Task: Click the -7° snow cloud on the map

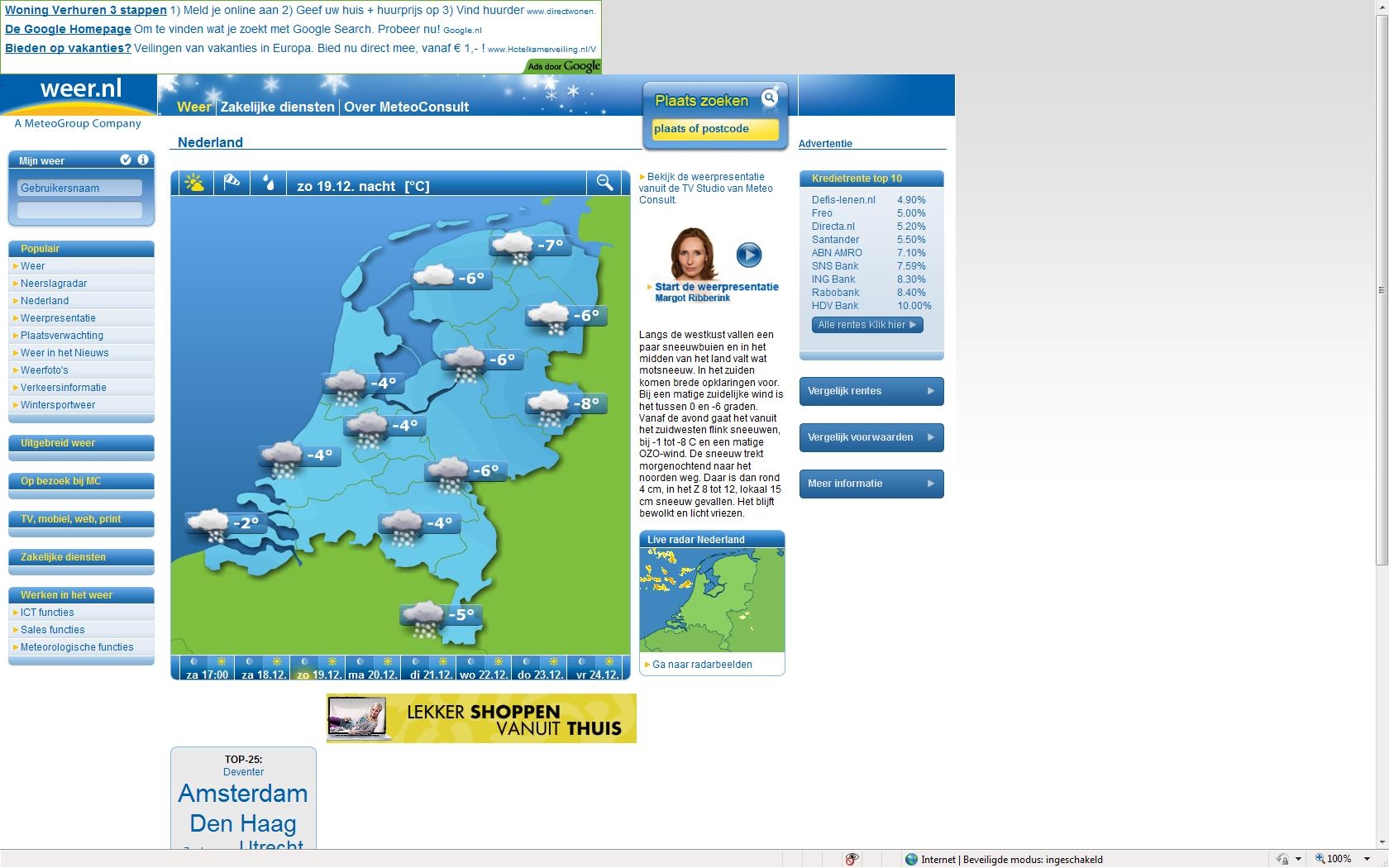Action: pos(513,247)
